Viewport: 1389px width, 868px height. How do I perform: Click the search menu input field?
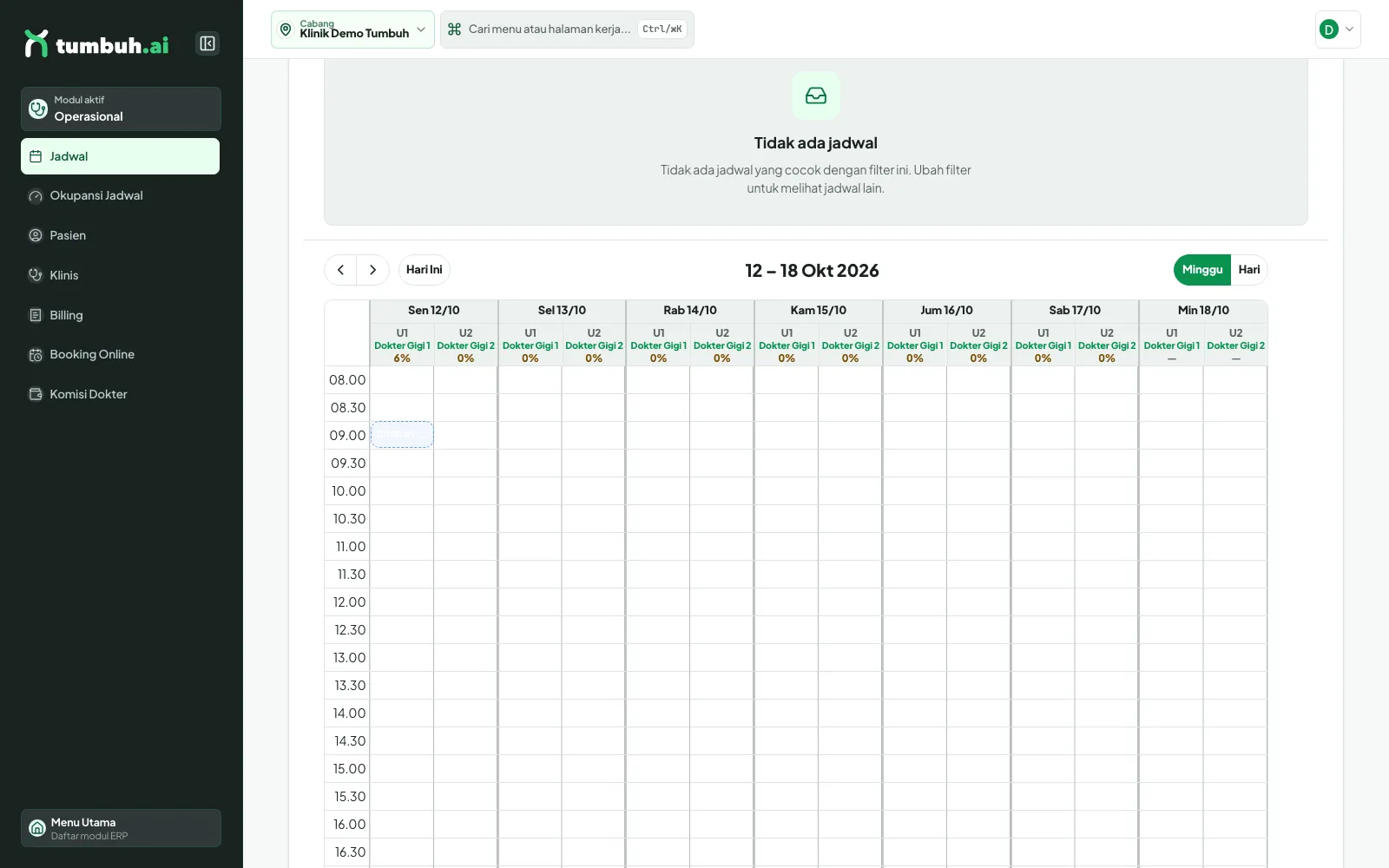coord(567,30)
